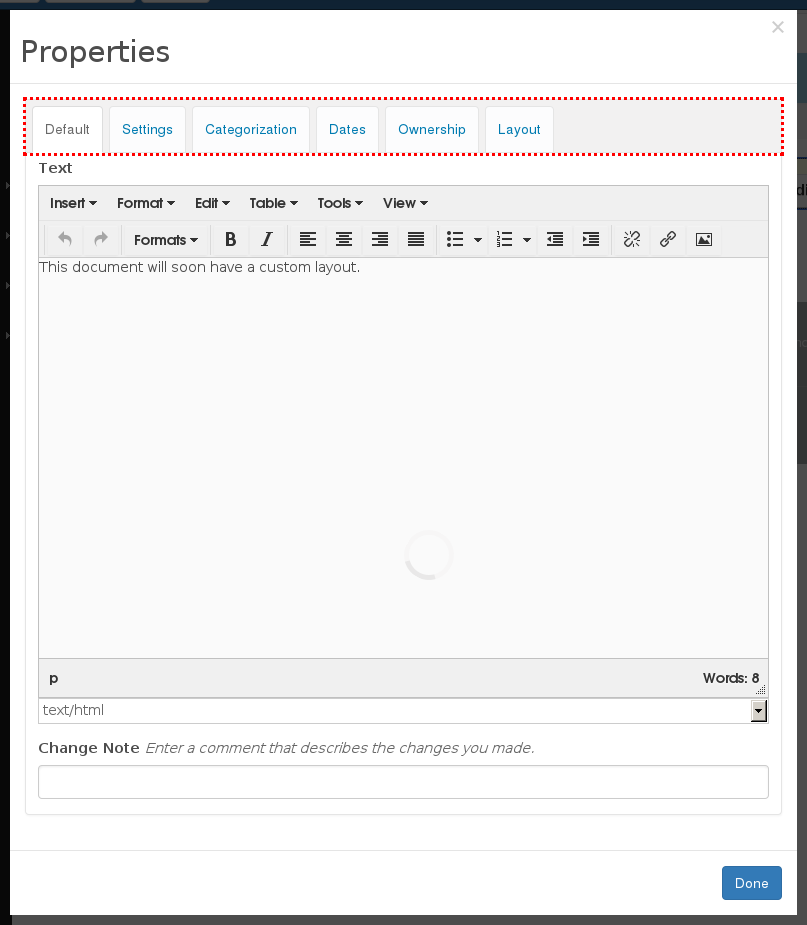Redo the last undone edit

tap(101, 239)
